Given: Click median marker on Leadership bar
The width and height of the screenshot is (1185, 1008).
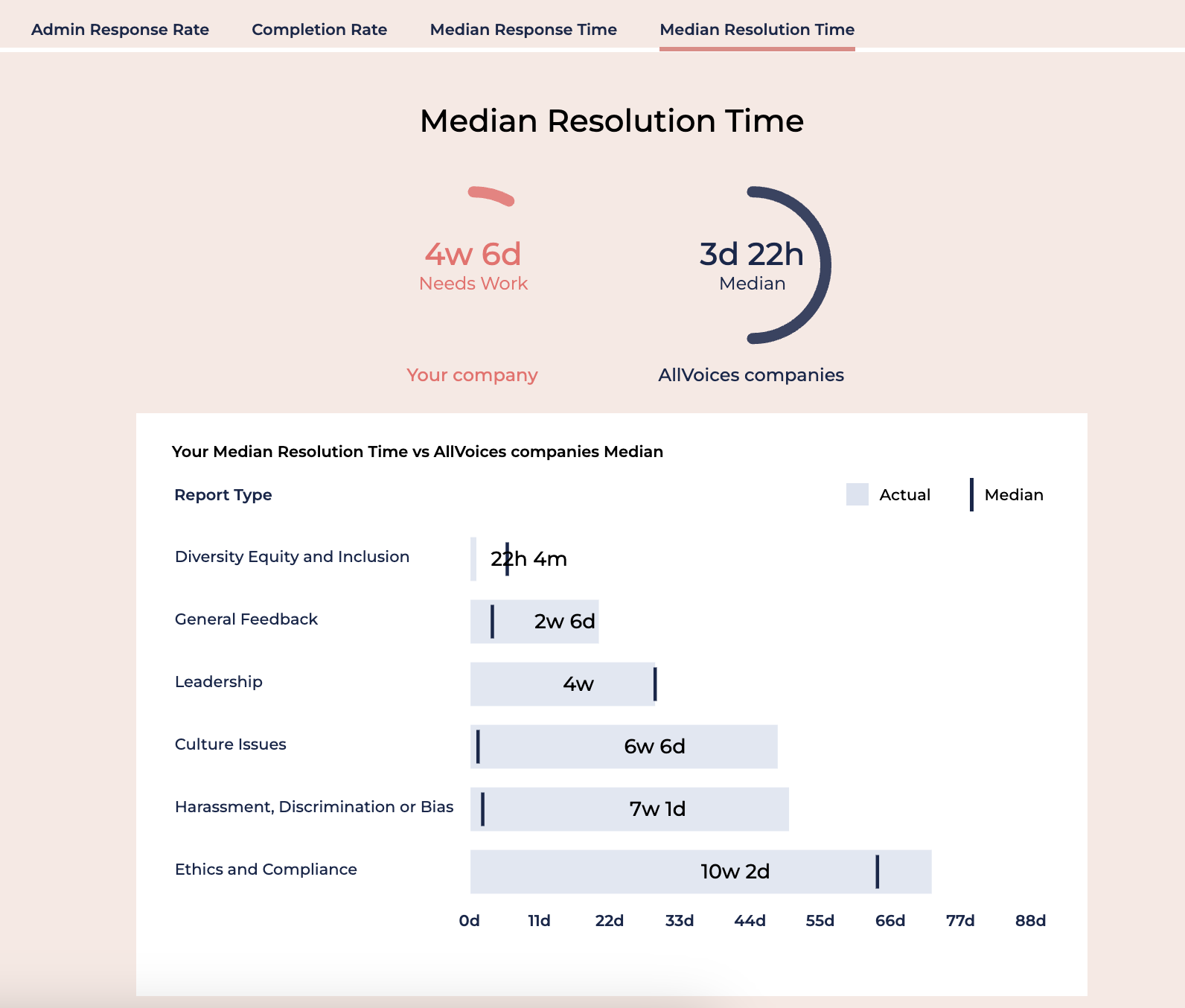Looking at the screenshot, I should click(x=655, y=684).
